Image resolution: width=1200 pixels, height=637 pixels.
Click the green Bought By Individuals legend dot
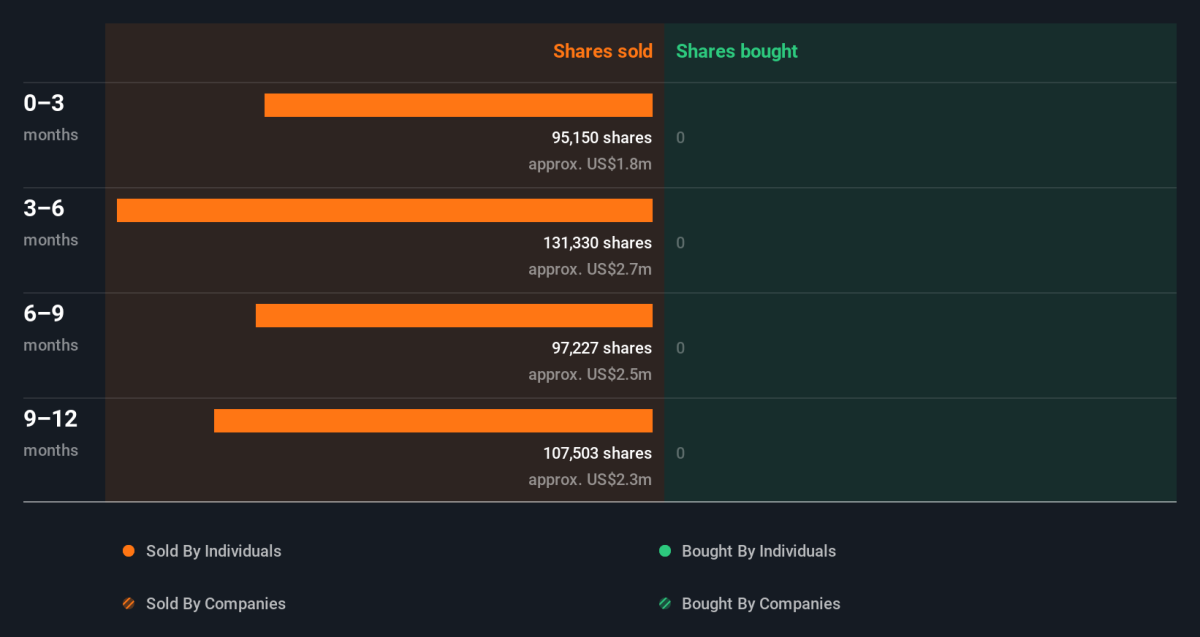coord(665,551)
